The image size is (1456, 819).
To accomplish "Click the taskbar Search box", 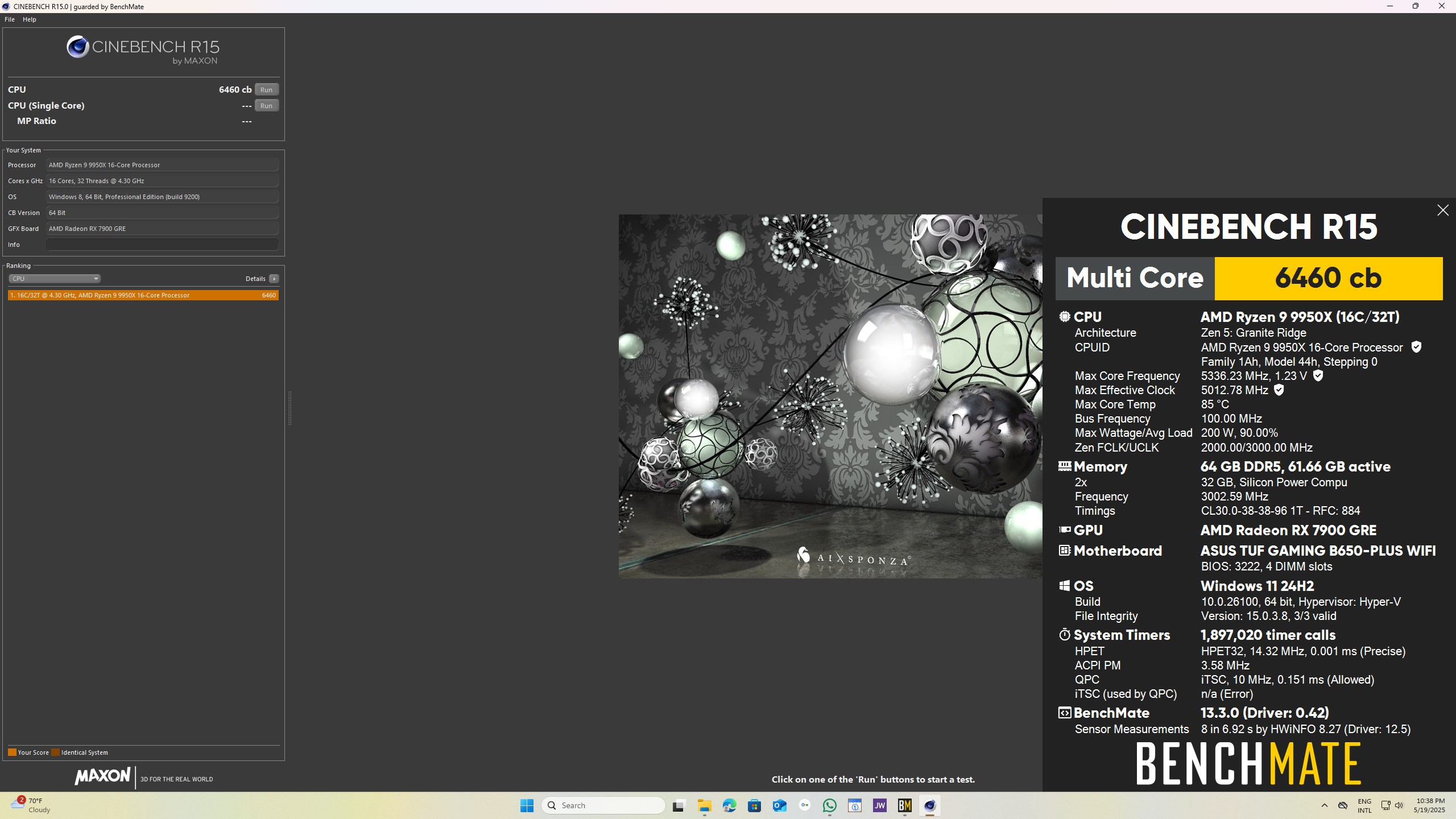I will pos(603,805).
